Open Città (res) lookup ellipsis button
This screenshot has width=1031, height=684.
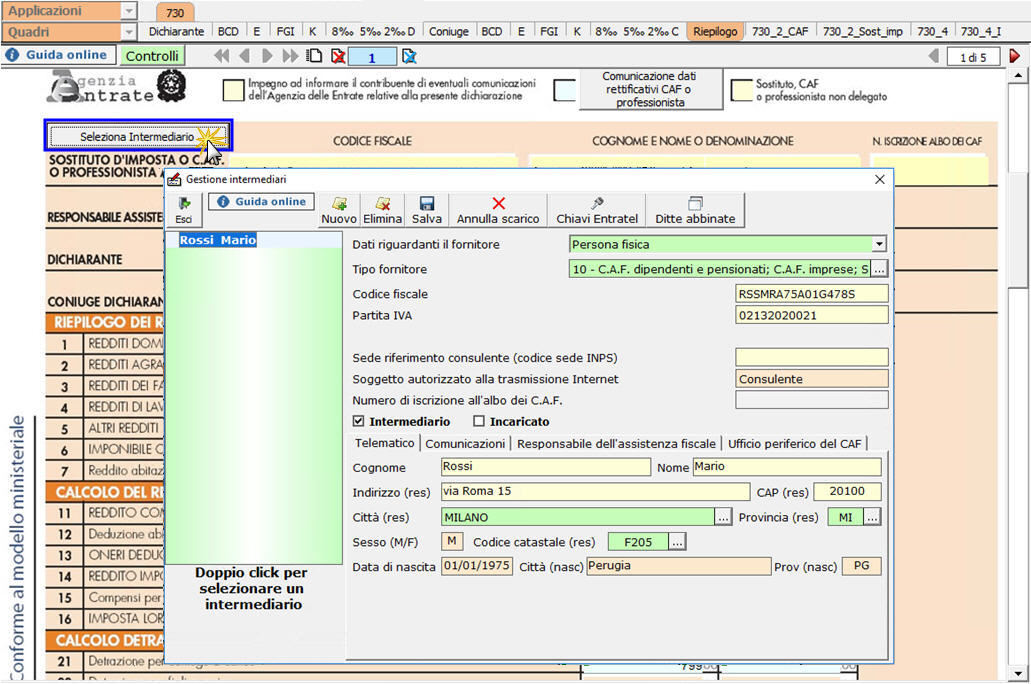[x=723, y=517]
